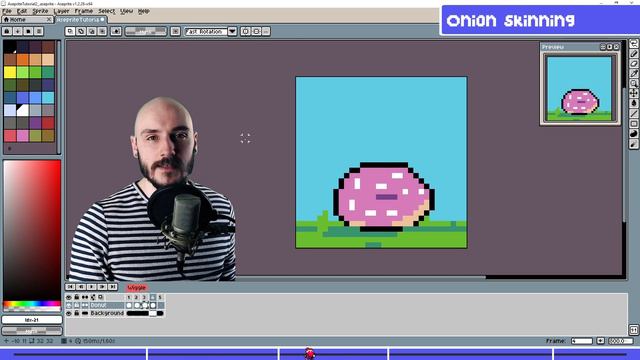640x360 pixels.
Task: Select the Eyedropper tool
Action: [634, 73]
